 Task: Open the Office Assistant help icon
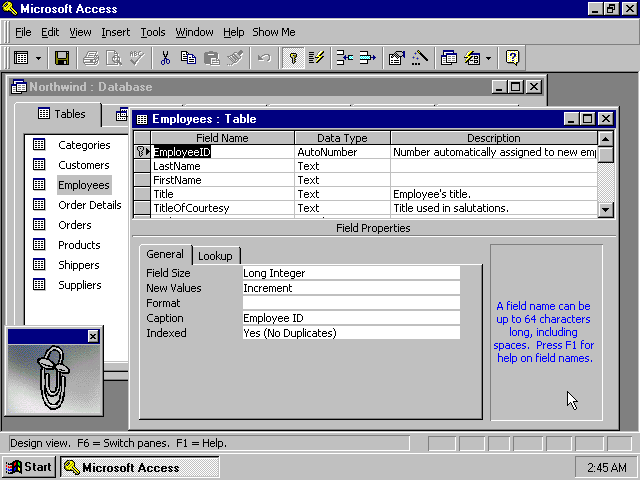point(512,58)
